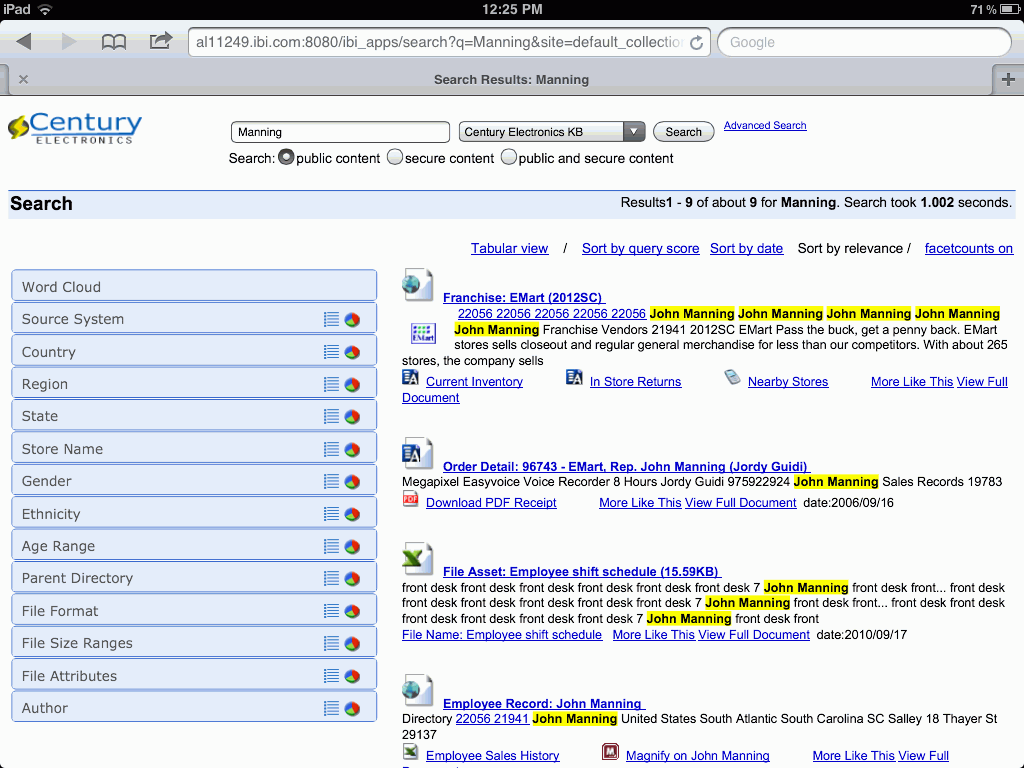Expand the State facet panel
1024x768 pixels.
click(194, 416)
